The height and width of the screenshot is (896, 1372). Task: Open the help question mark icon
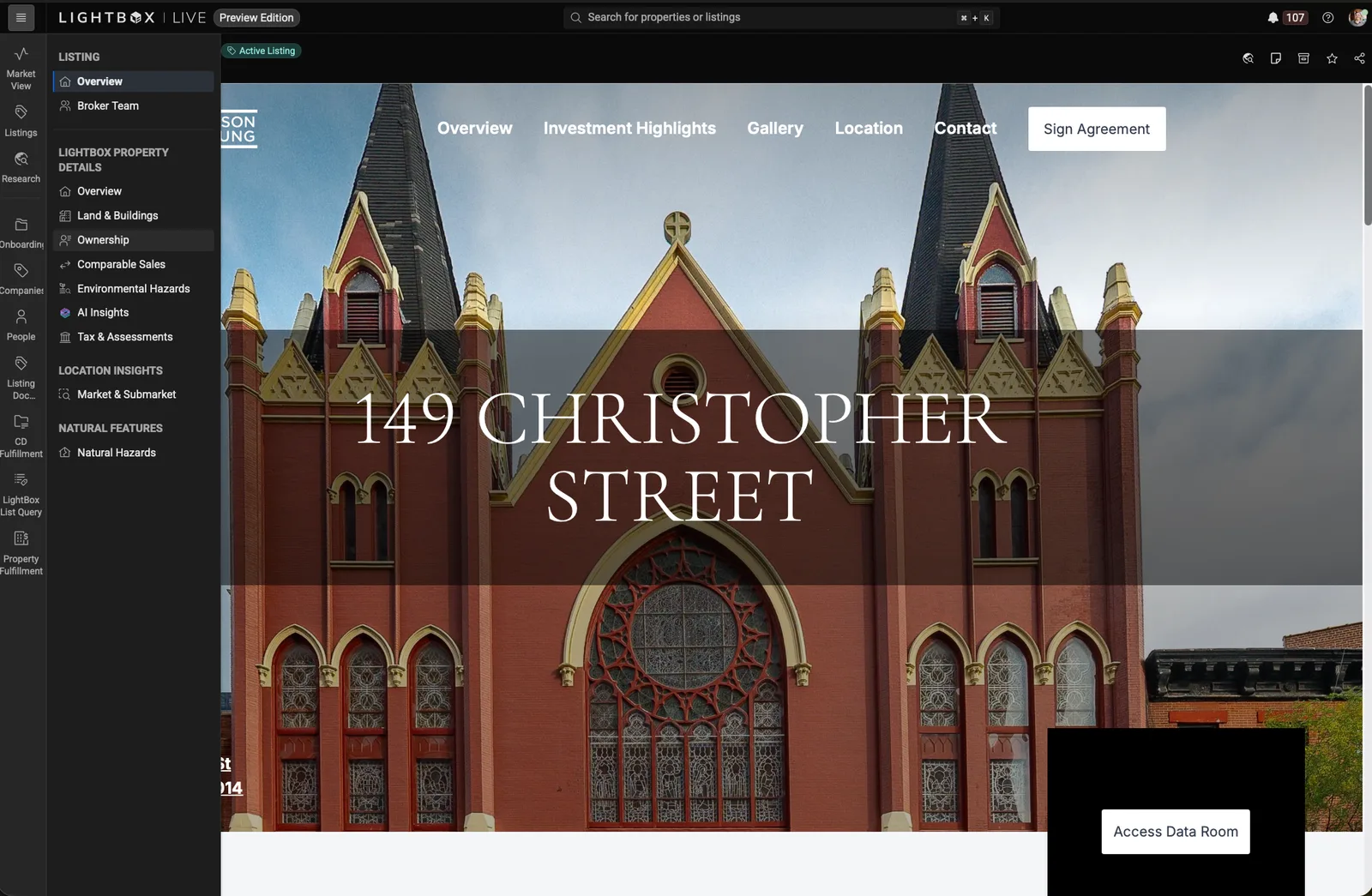1327,17
